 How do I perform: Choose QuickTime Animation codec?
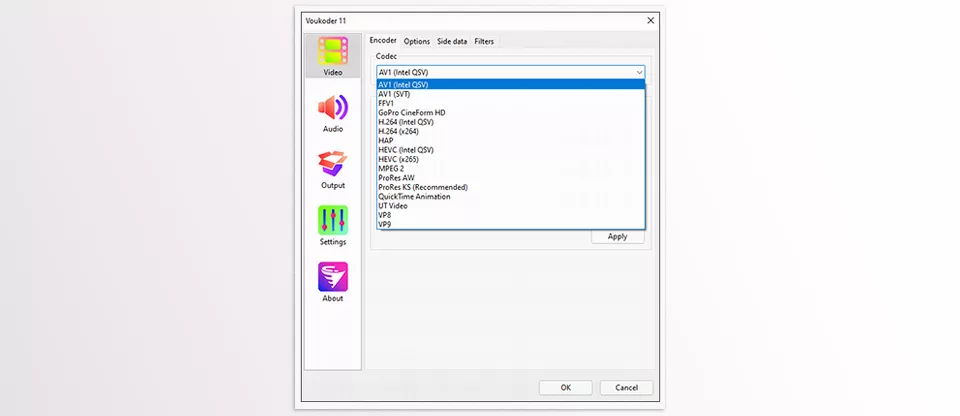click(511, 197)
